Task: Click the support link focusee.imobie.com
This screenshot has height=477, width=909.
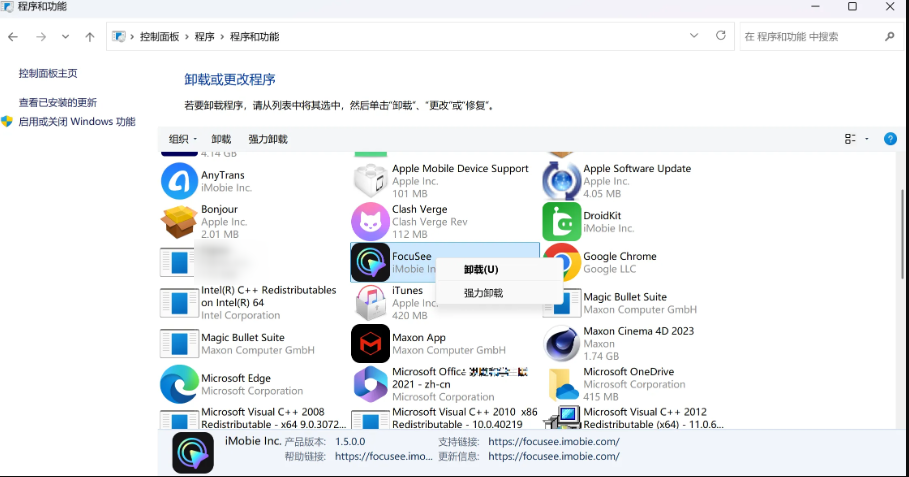Action: tap(554, 442)
